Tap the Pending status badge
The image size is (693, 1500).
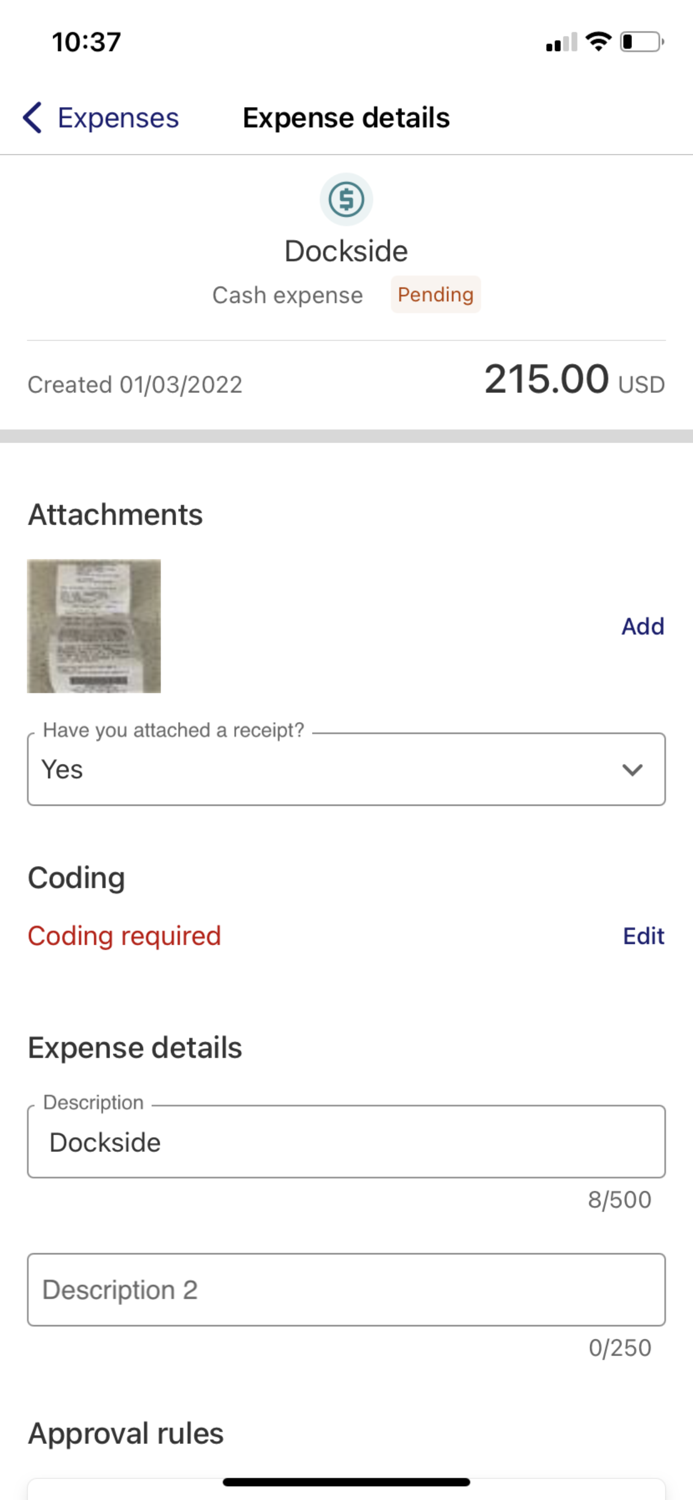(x=435, y=295)
